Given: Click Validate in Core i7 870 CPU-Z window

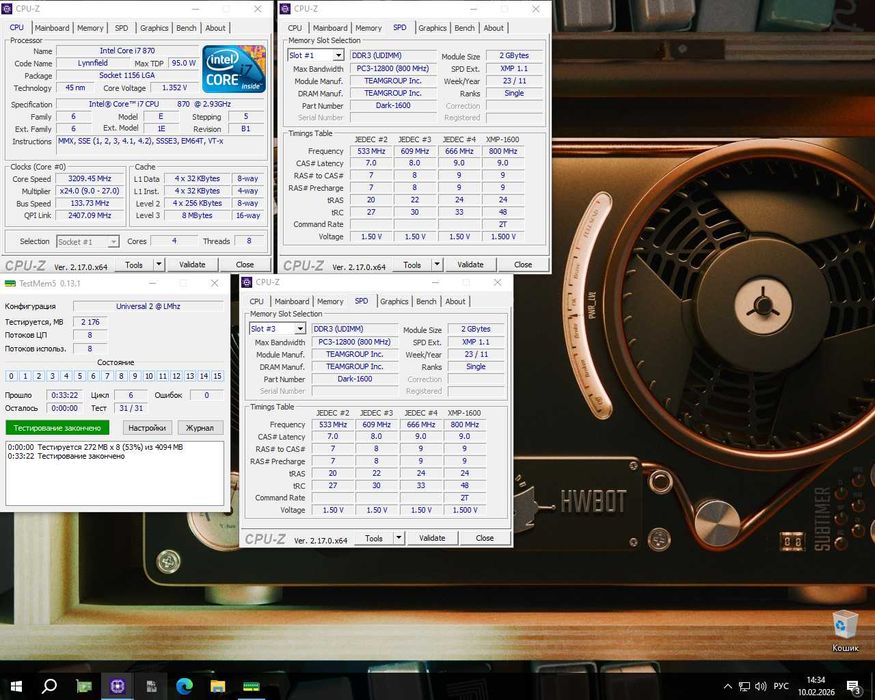Looking at the screenshot, I should click(192, 265).
